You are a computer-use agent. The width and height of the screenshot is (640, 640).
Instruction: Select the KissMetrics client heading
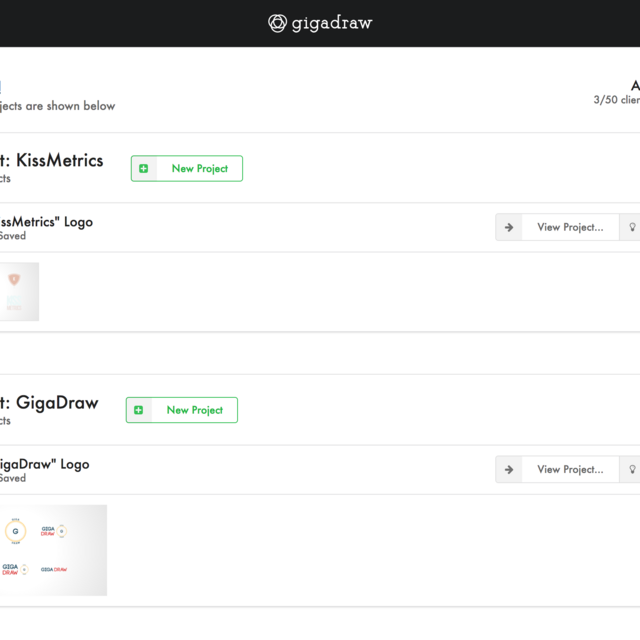(51, 160)
